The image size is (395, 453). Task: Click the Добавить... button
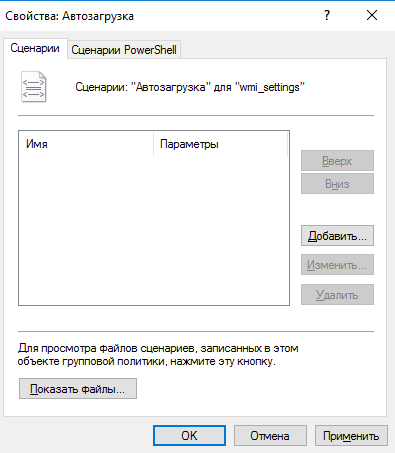337,236
